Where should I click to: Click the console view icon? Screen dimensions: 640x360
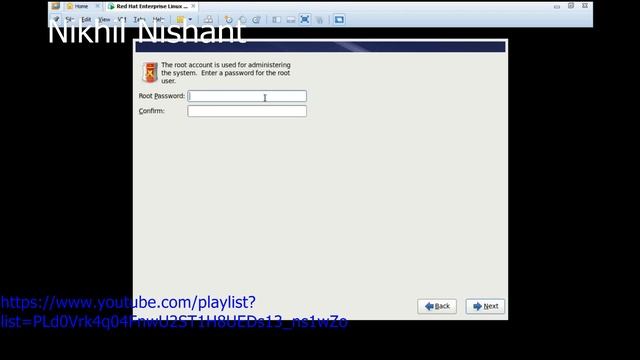click(x=339, y=20)
